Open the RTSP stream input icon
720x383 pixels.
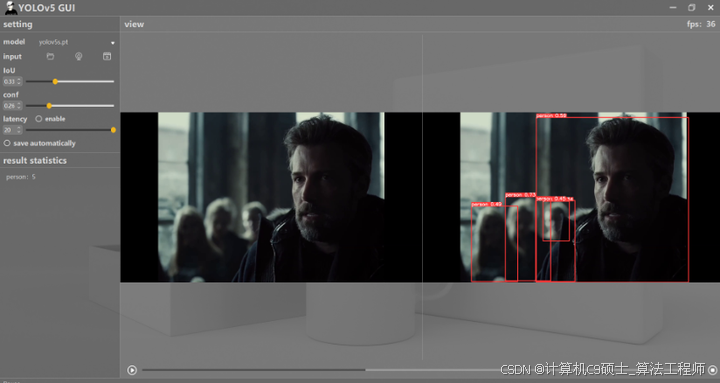tap(107, 56)
